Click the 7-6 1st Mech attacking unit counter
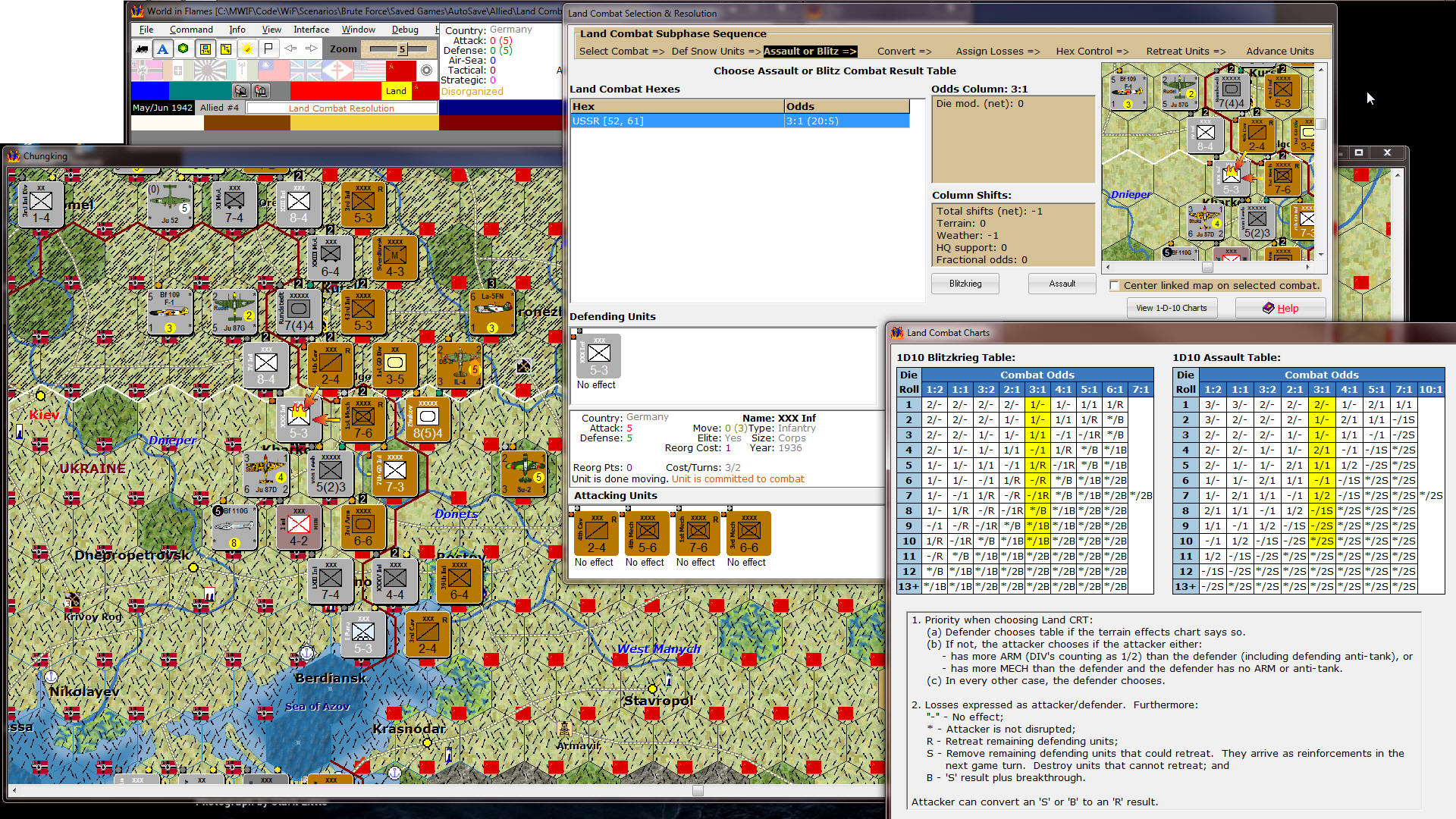 pos(698,534)
